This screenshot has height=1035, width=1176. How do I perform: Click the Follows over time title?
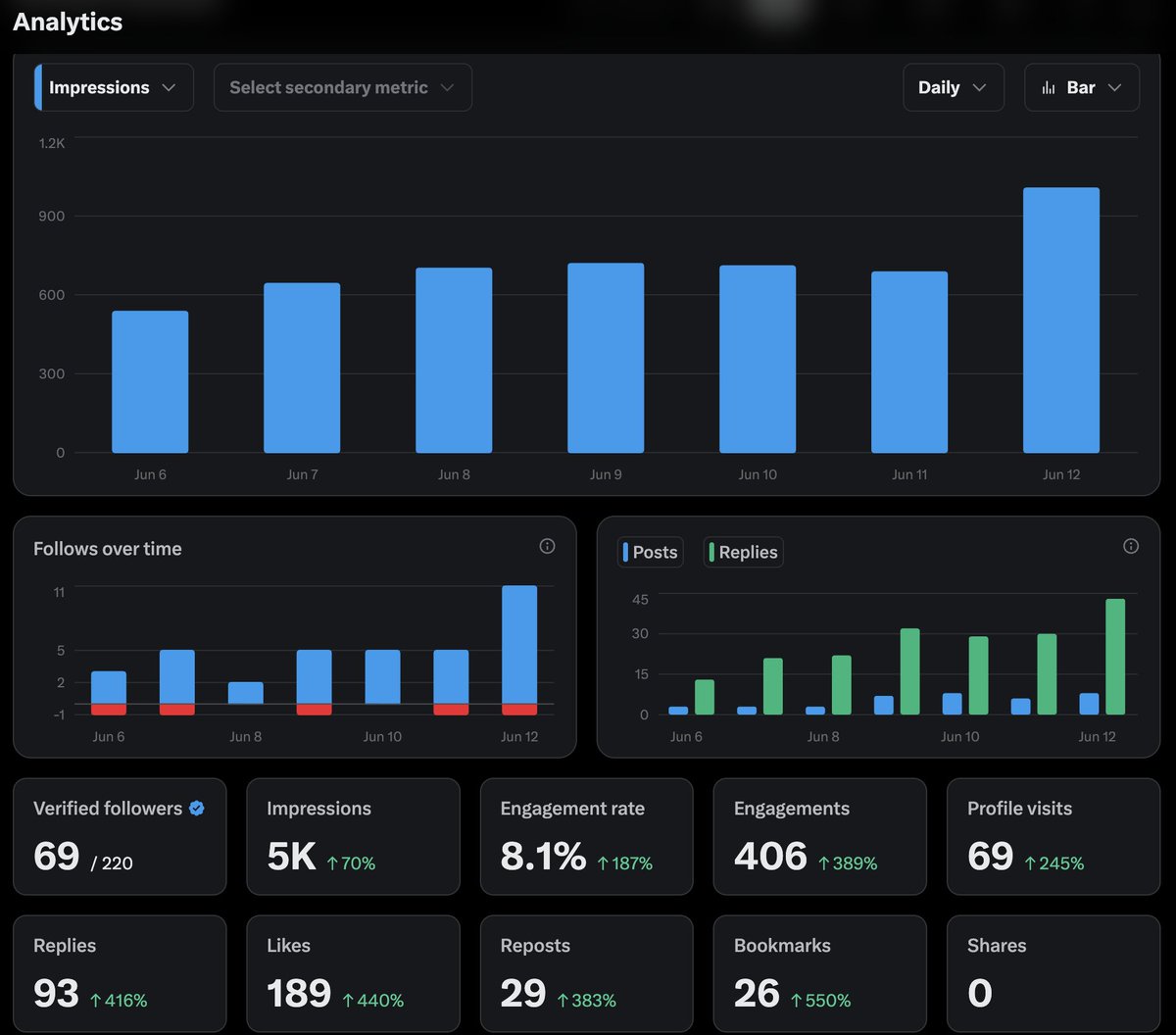(x=108, y=549)
